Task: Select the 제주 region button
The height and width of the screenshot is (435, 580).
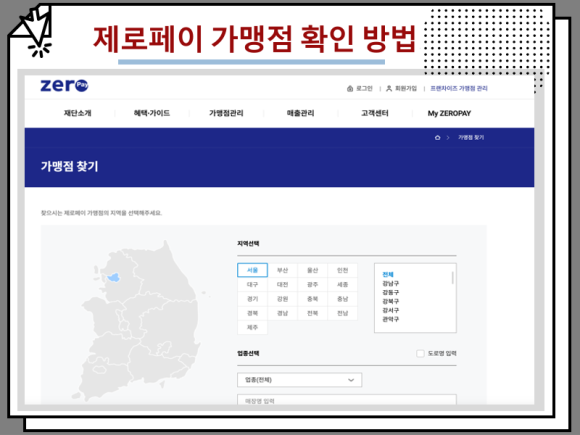Action: (x=252, y=328)
